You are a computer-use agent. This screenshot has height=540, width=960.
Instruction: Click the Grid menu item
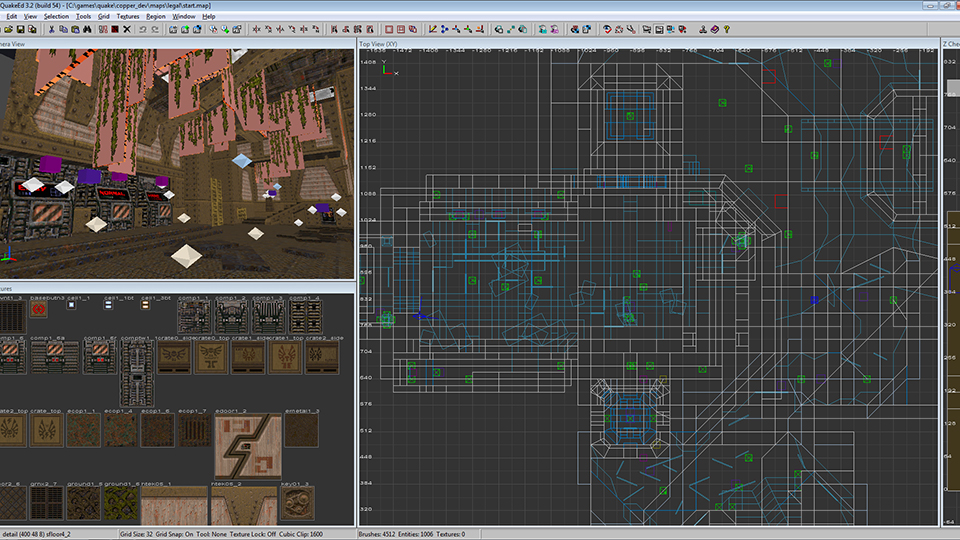tap(104, 16)
